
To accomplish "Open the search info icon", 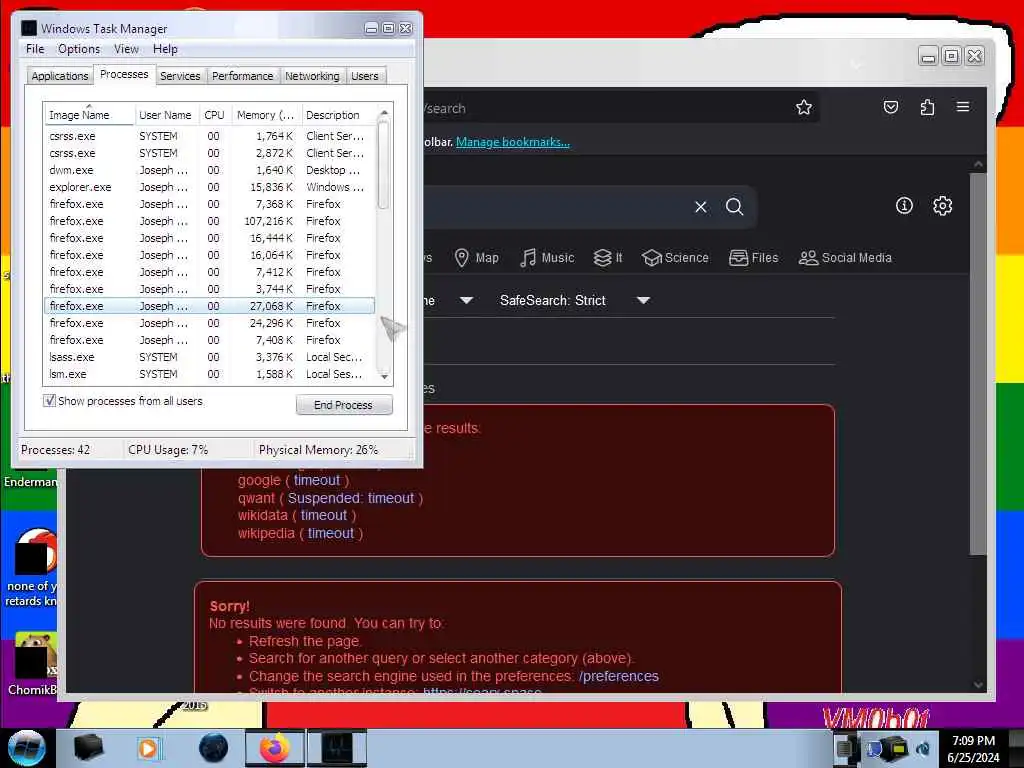I will (x=904, y=206).
